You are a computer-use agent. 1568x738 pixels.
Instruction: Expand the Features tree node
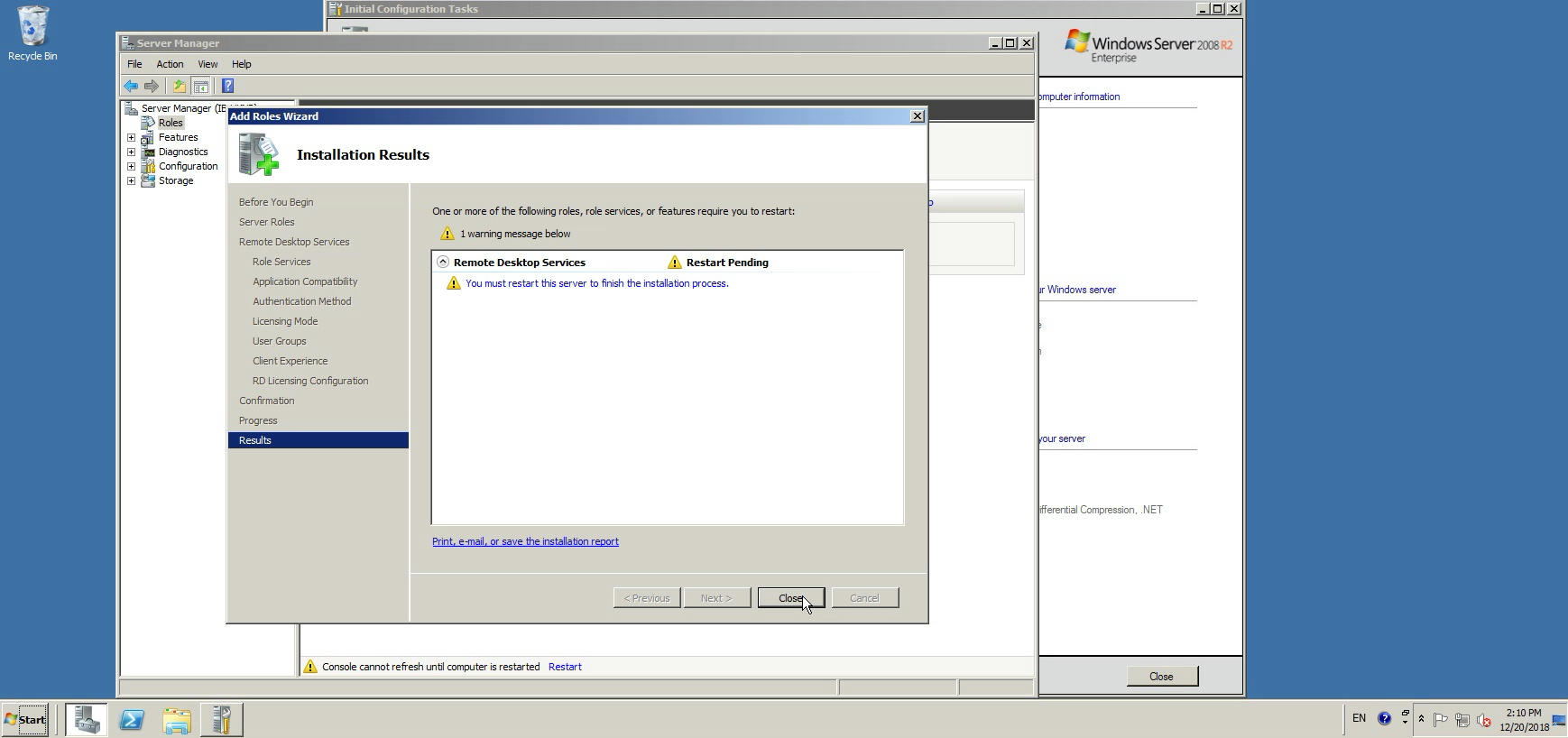pyautogui.click(x=131, y=137)
